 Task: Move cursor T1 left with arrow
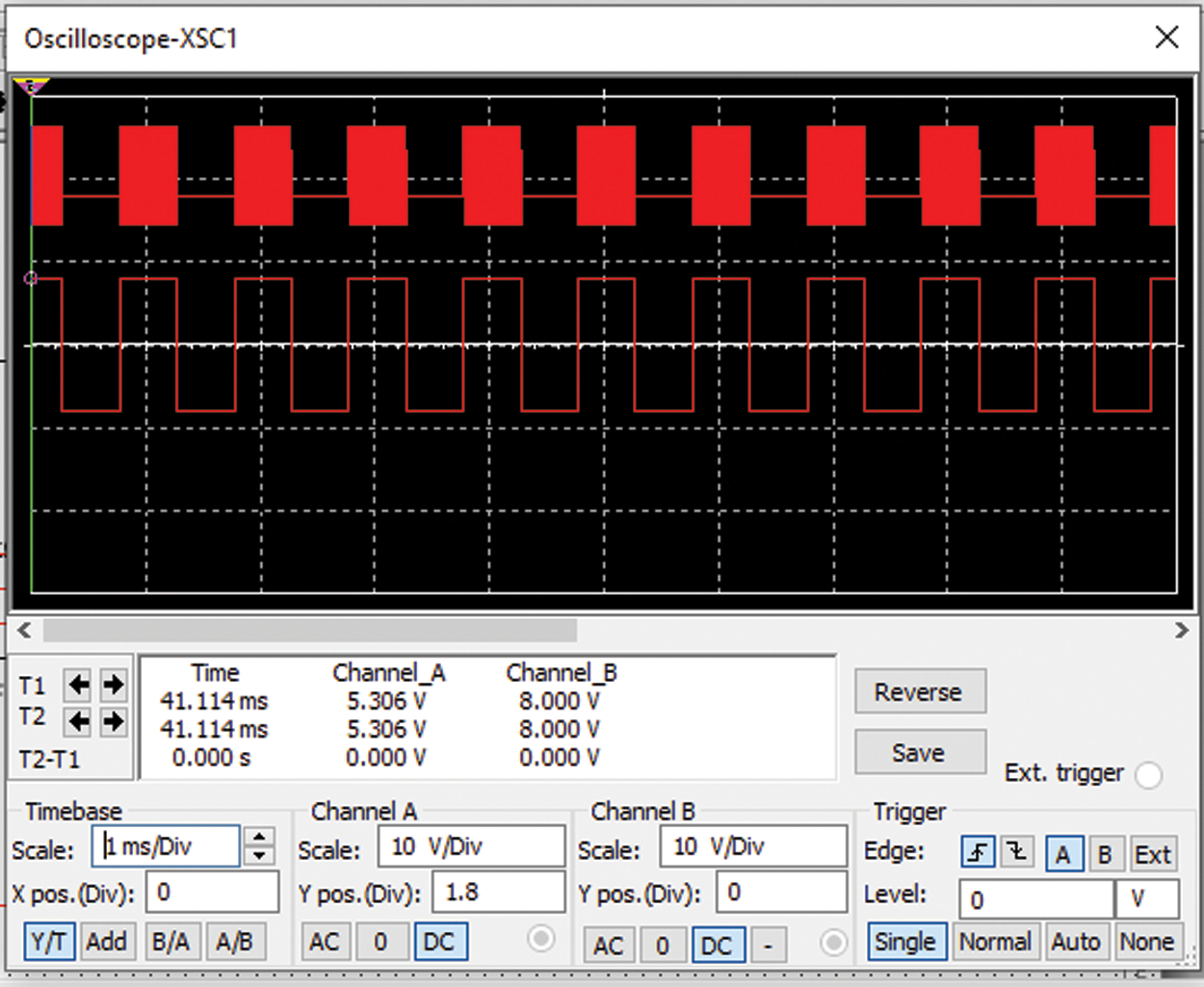coord(78,685)
